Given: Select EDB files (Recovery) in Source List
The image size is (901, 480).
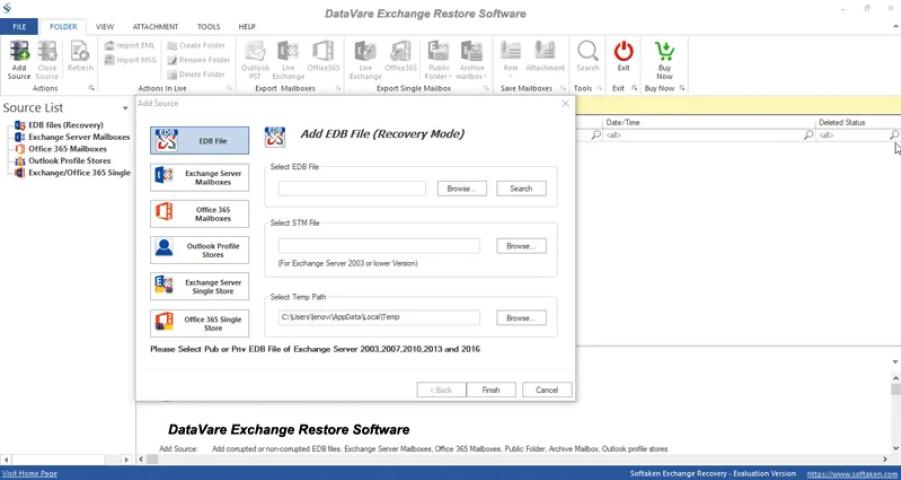Looking at the screenshot, I should click(x=64, y=125).
